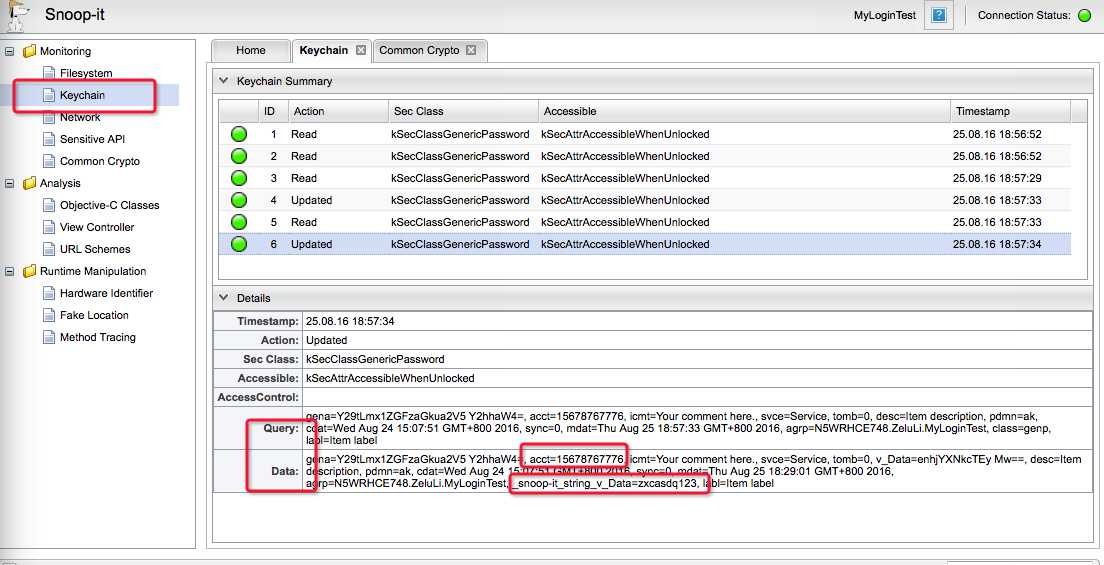Click the Hardware Identifier document icon
This screenshot has width=1104, height=565.
pyautogui.click(x=48, y=294)
